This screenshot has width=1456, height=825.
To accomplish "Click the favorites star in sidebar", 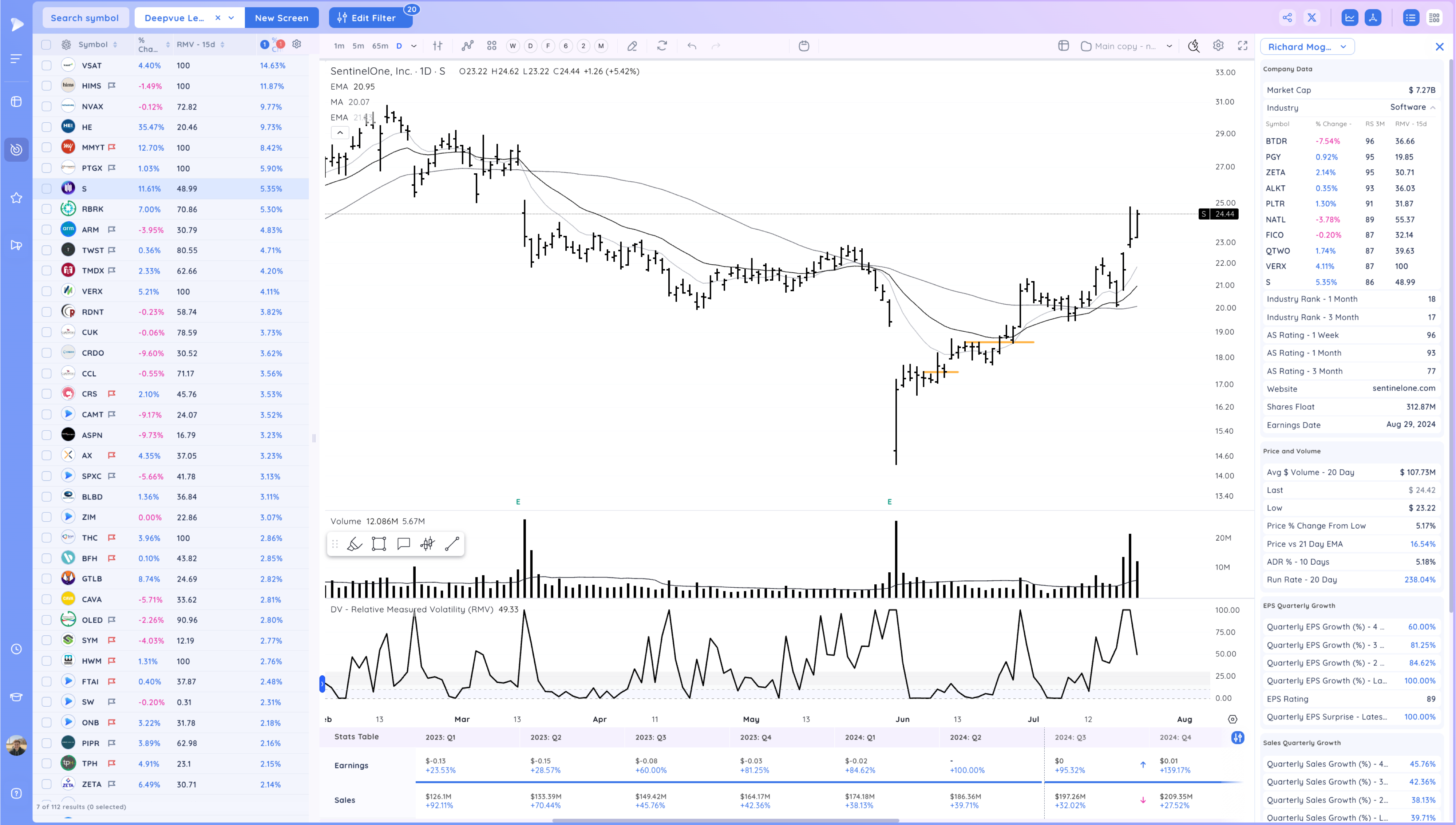I will (16, 198).
